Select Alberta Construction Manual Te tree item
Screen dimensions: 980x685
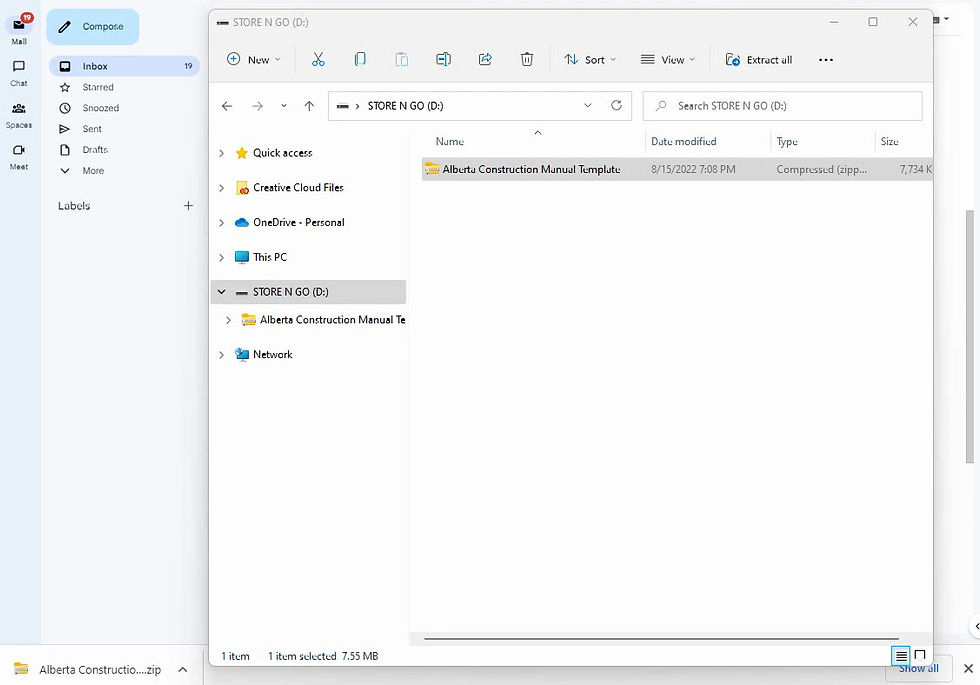pyautogui.click(x=332, y=319)
